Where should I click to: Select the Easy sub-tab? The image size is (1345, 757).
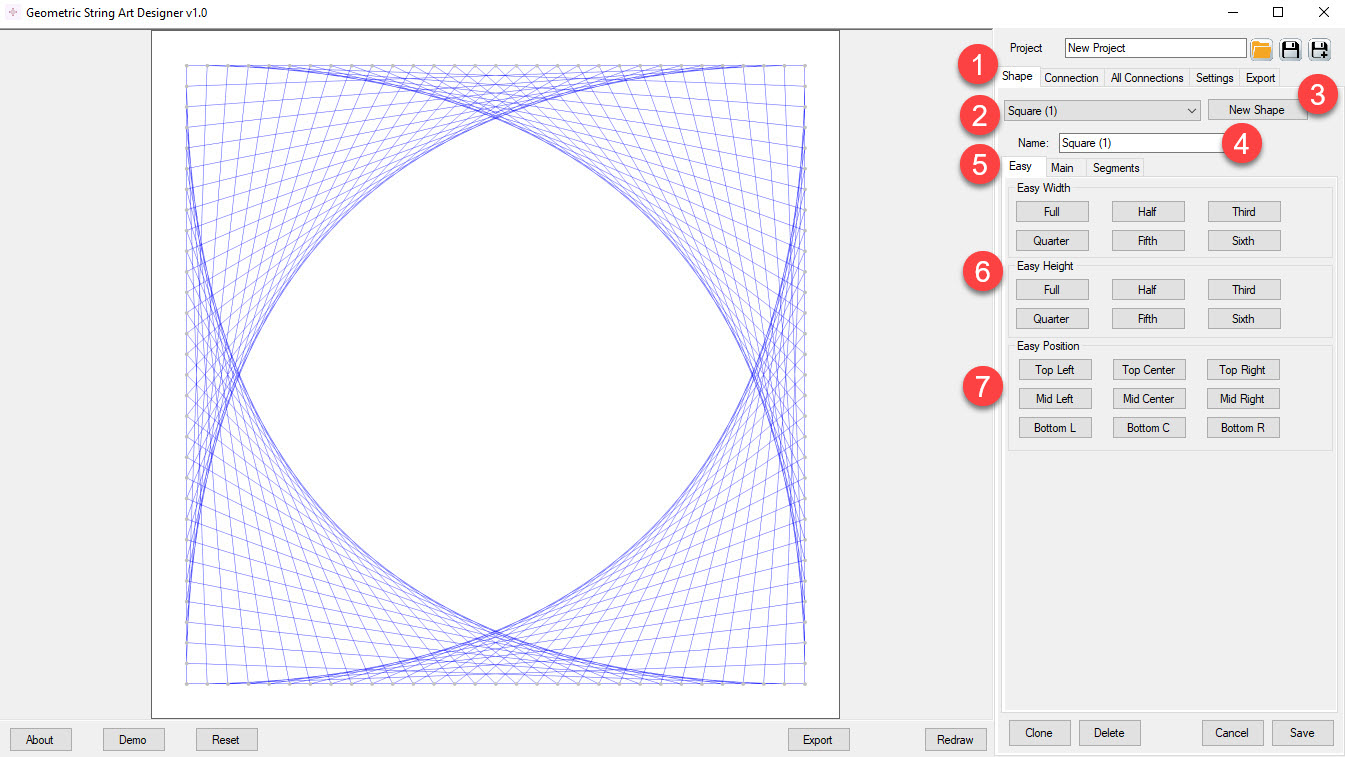pos(1021,167)
